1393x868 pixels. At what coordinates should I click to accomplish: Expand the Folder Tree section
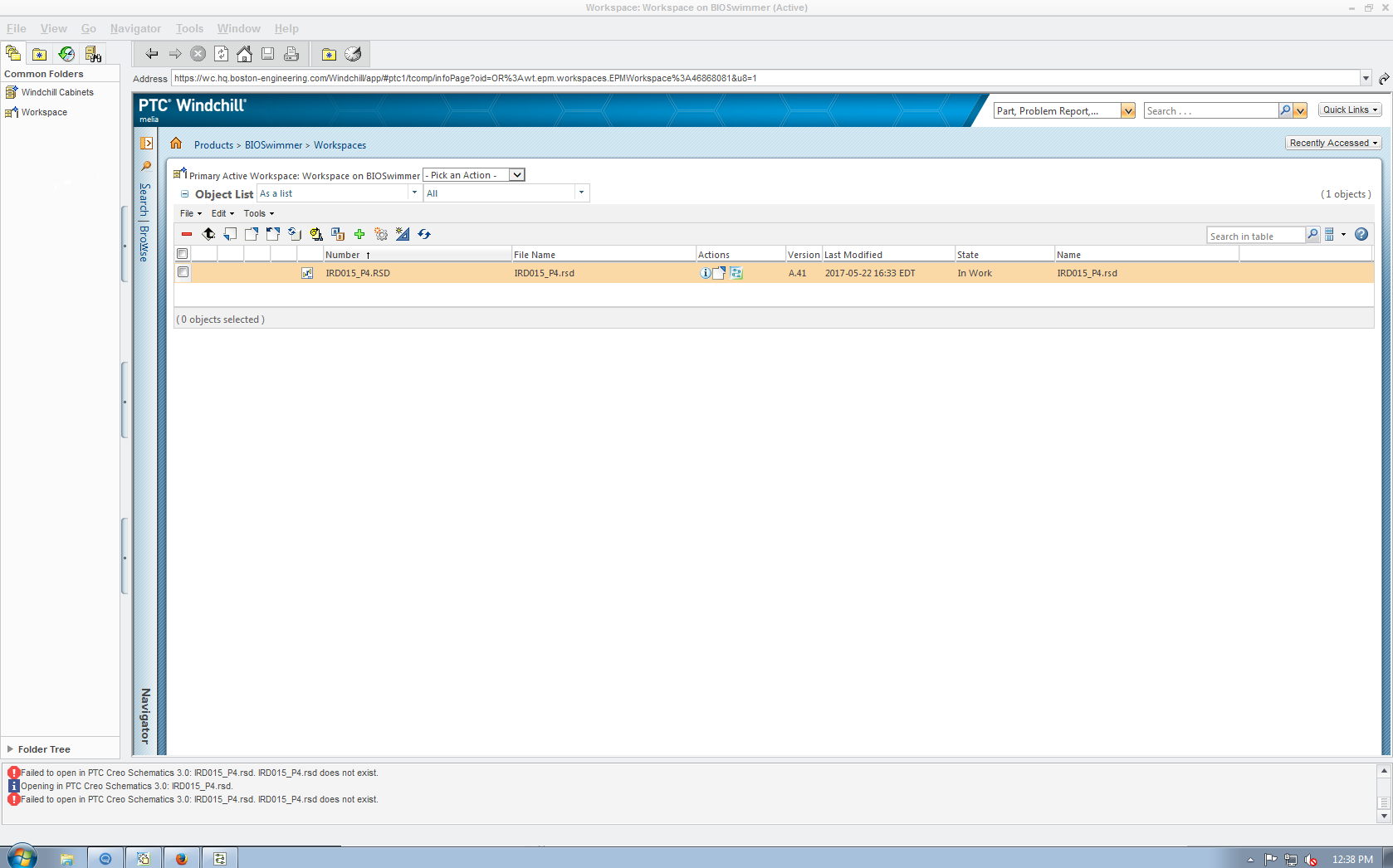pyautogui.click(x=10, y=749)
